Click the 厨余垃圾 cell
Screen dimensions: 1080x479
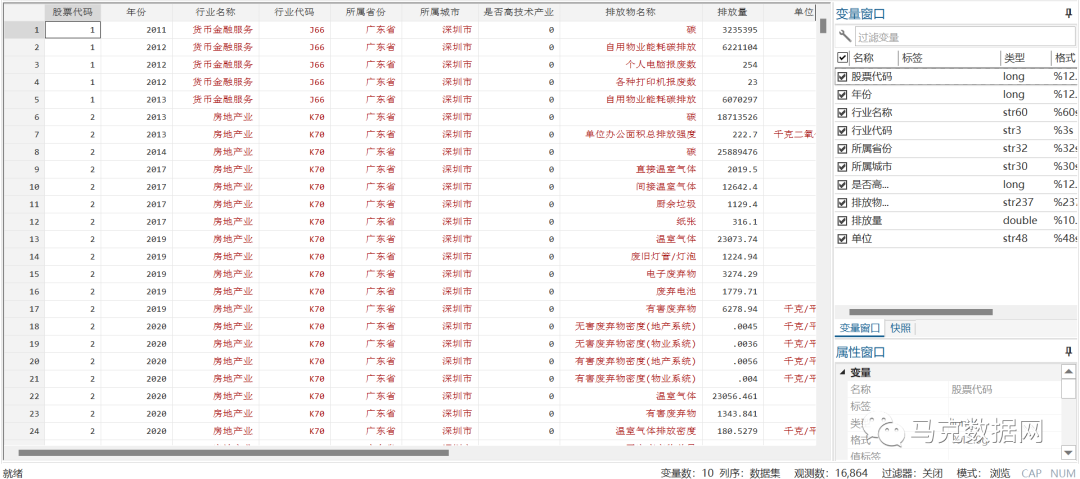631,204
